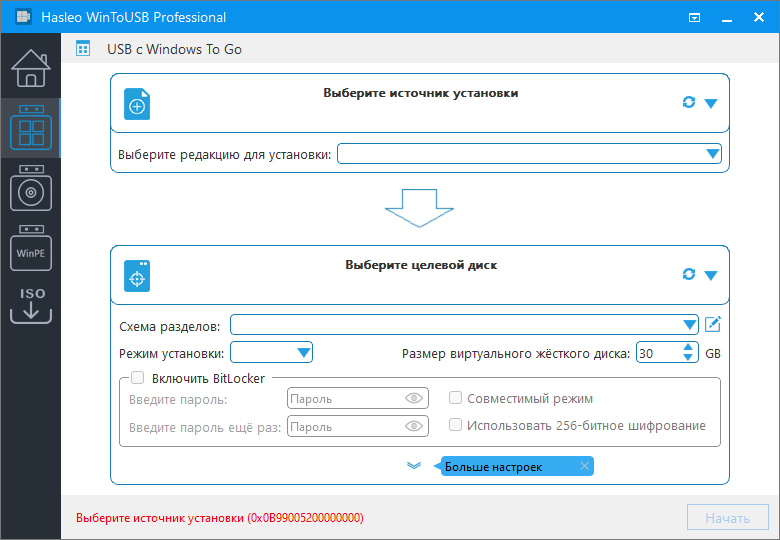
Task: Enable the BitLocker checkbox
Action: pos(138,378)
